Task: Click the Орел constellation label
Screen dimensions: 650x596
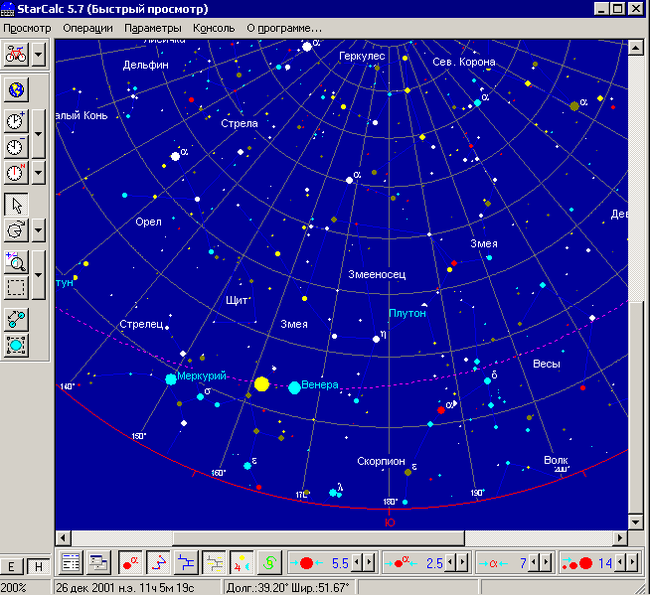Action: [148, 222]
